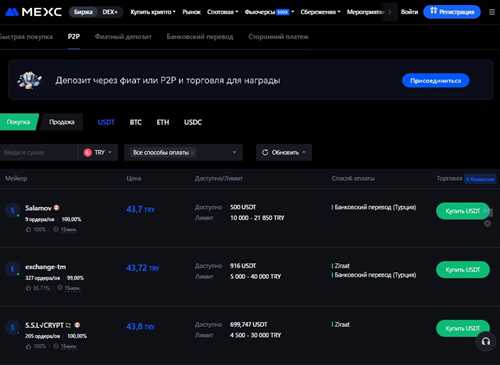Click S.S.L√CRYPT's maker avatar

coord(13,327)
